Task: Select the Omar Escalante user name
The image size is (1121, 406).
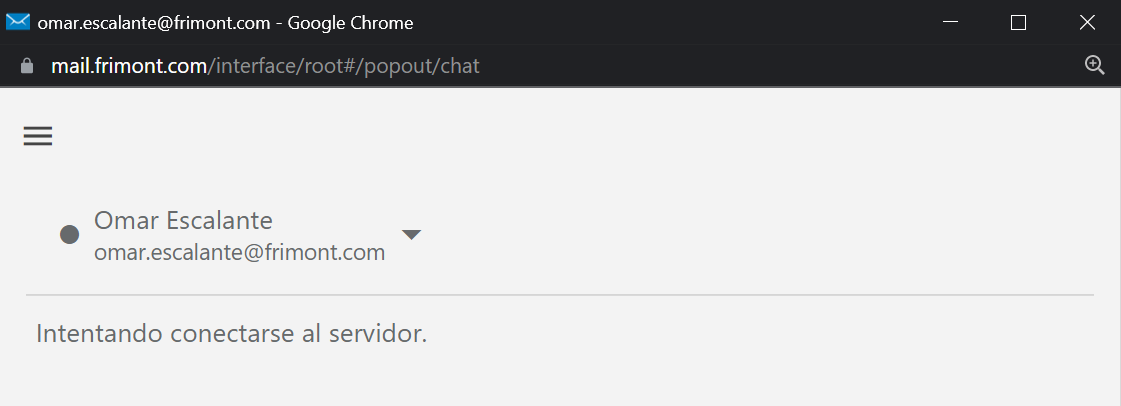Action: pos(183,220)
